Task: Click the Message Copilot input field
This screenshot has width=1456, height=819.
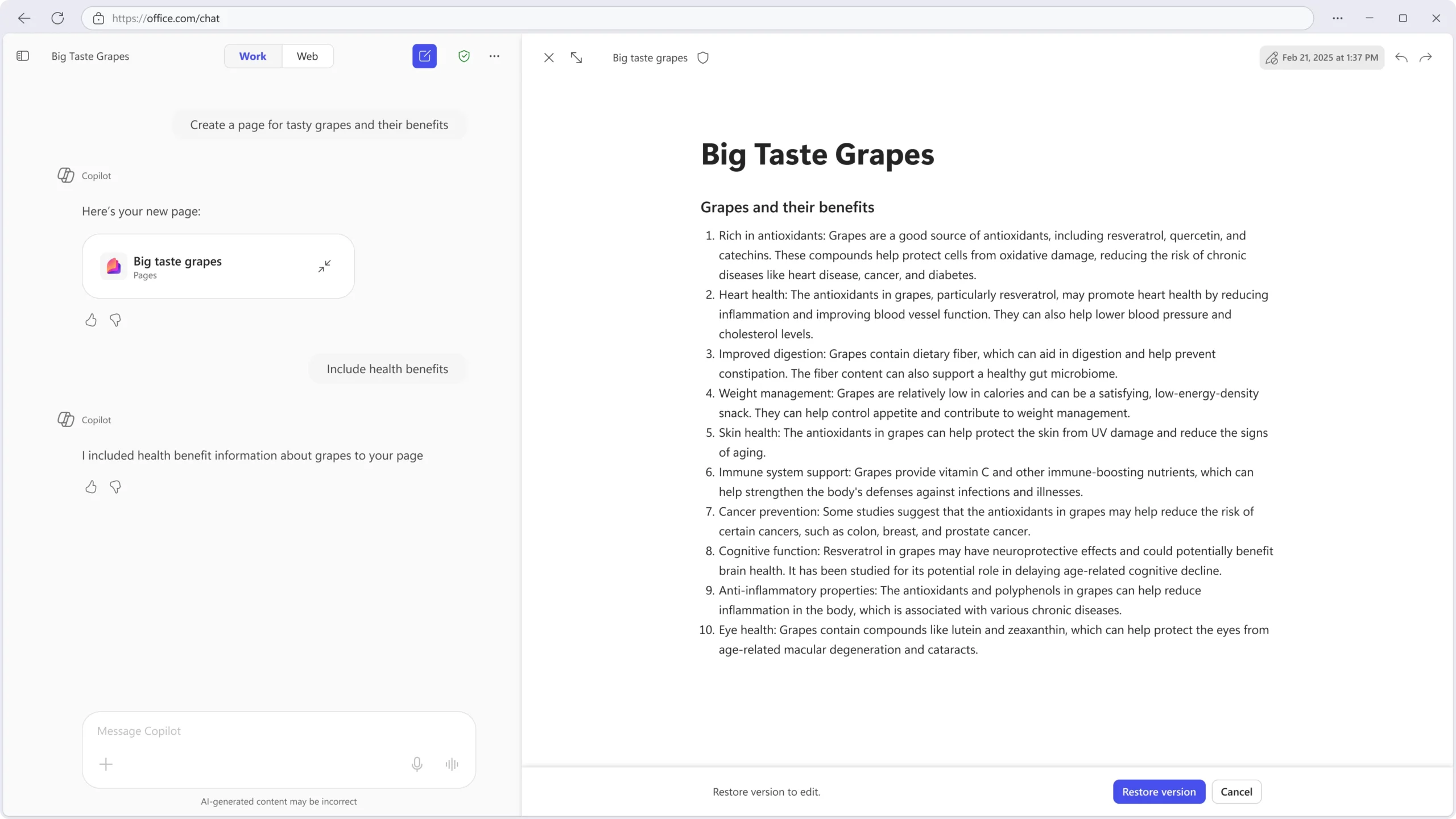Action: (x=279, y=731)
